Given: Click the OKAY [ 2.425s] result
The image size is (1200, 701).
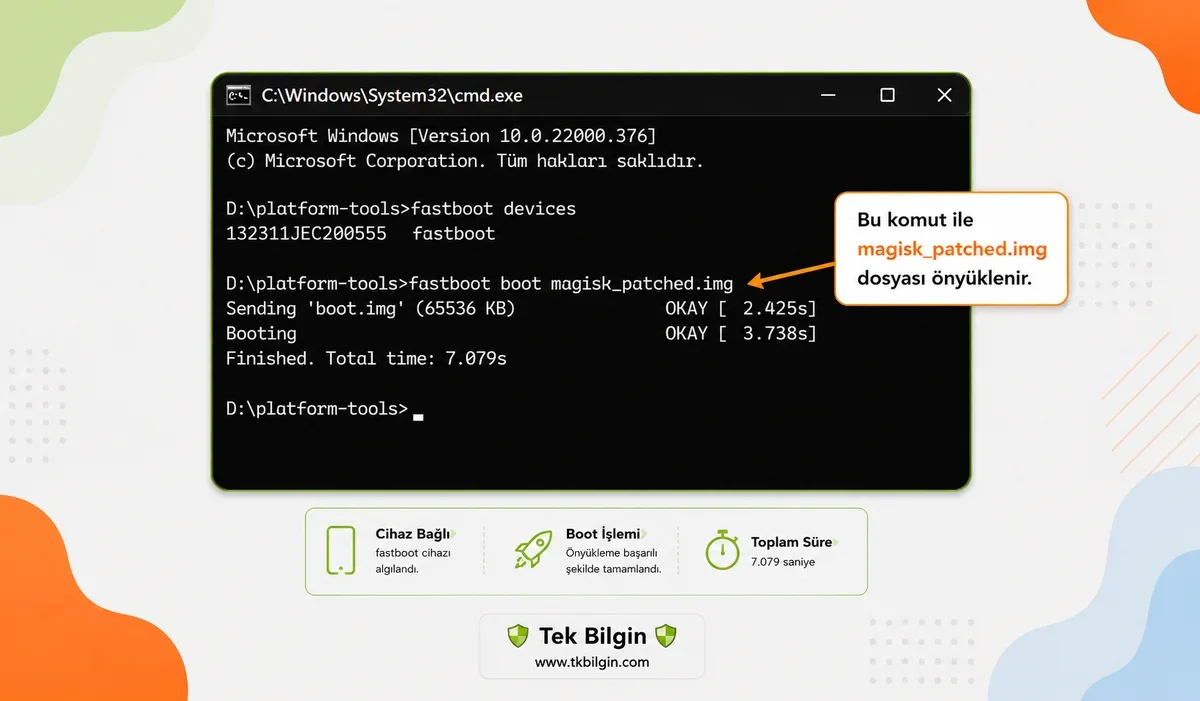Looking at the screenshot, I should pos(741,309).
